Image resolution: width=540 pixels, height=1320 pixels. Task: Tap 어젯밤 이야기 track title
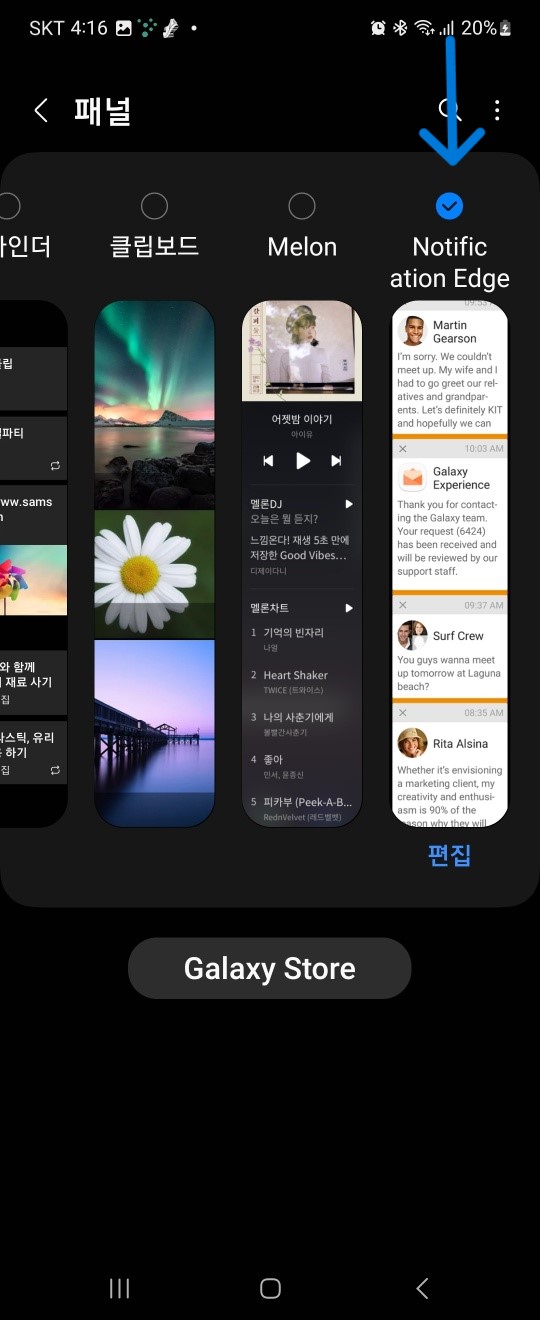tap(302, 419)
